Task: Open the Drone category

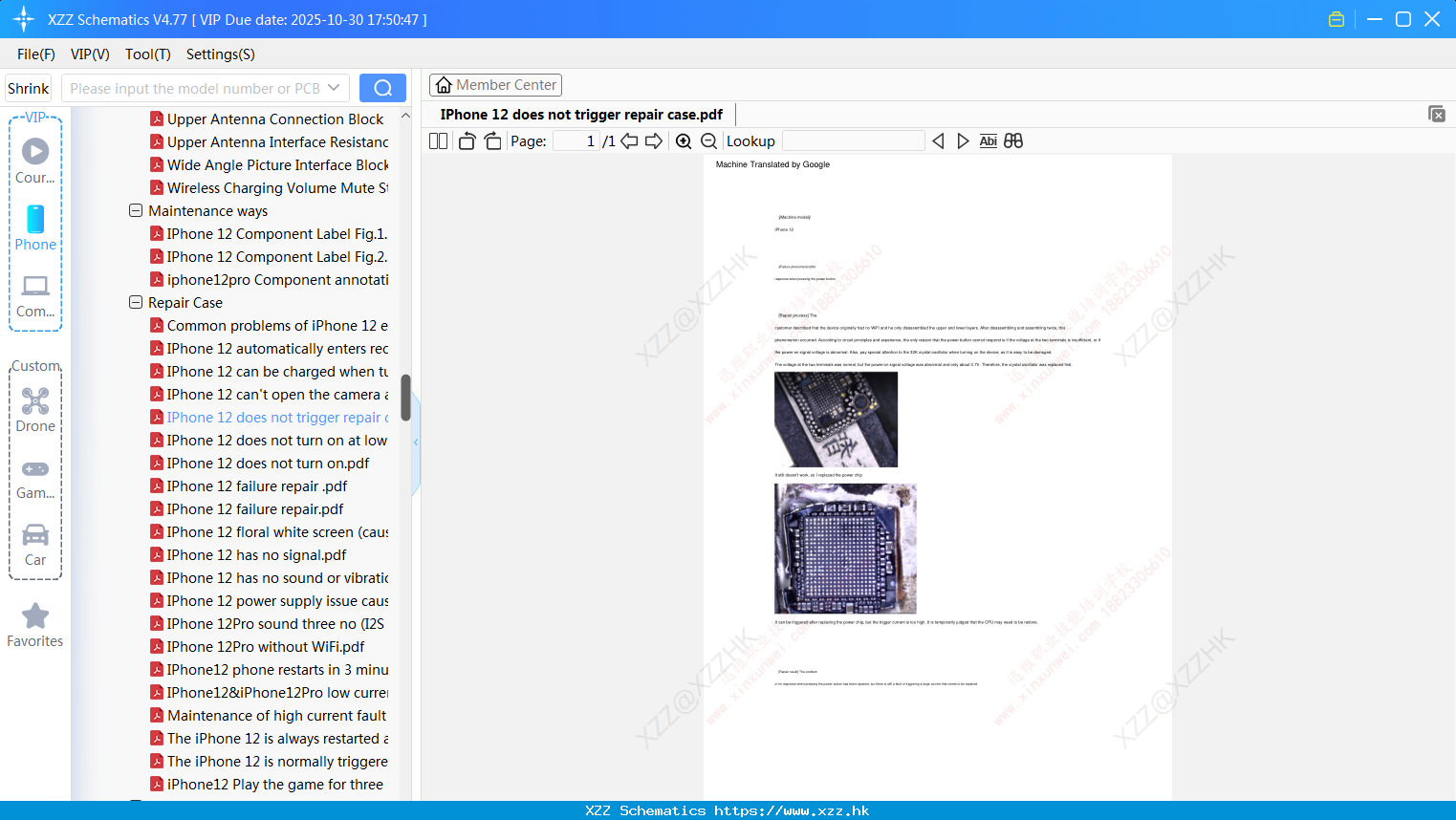Action: (x=35, y=410)
